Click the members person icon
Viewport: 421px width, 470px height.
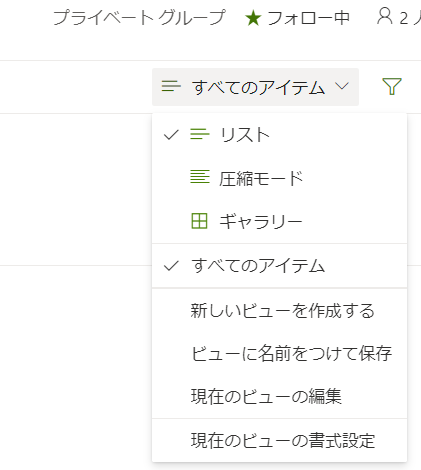tap(385, 17)
